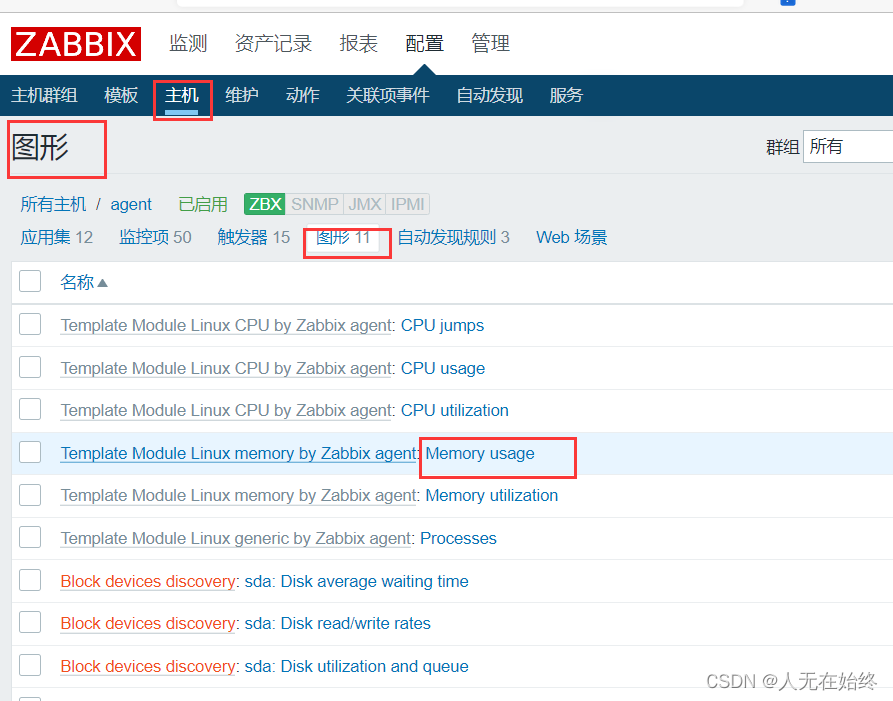Open Linux memory template link in Memory utilization row

pos(239,495)
